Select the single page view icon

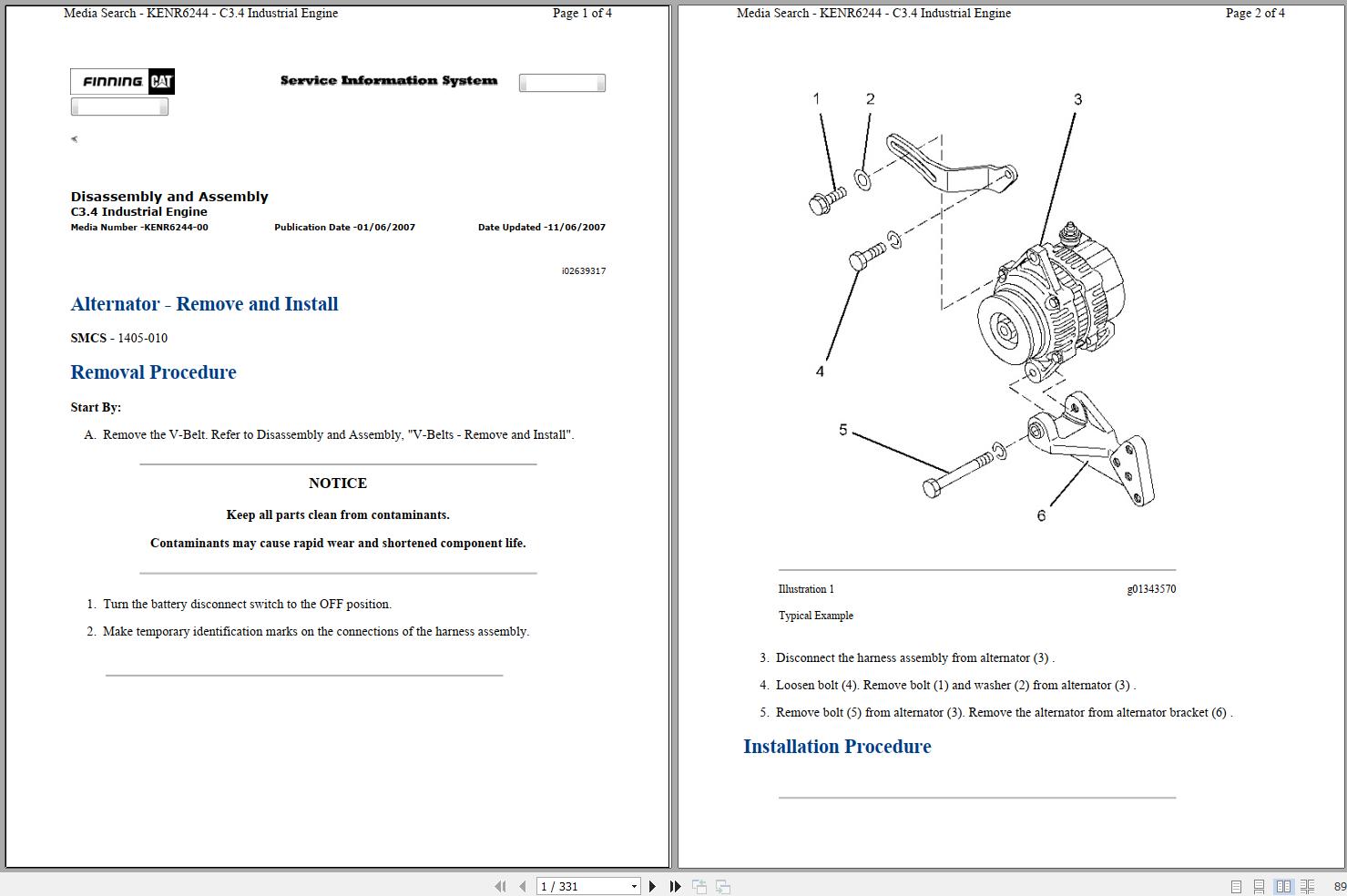point(1236,885)
